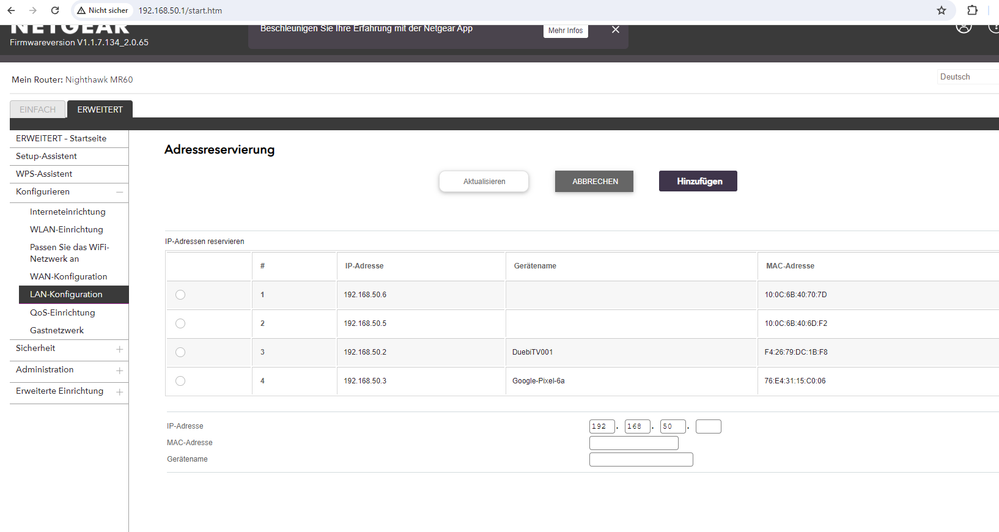The height and width of the screenshot is (532, 999).
Task: Click the ABBRECHEN button
Action: point(594,182)
